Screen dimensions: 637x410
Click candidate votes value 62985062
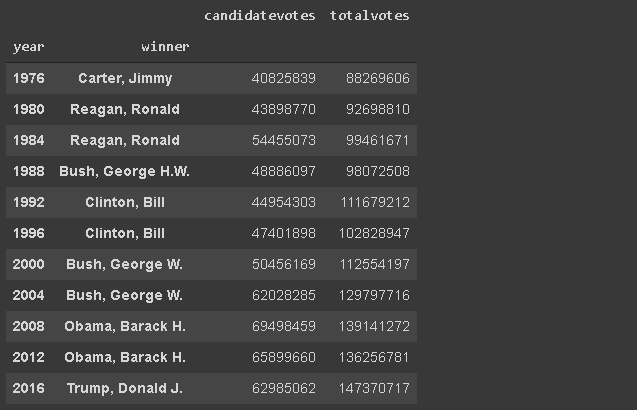(285, 388)
